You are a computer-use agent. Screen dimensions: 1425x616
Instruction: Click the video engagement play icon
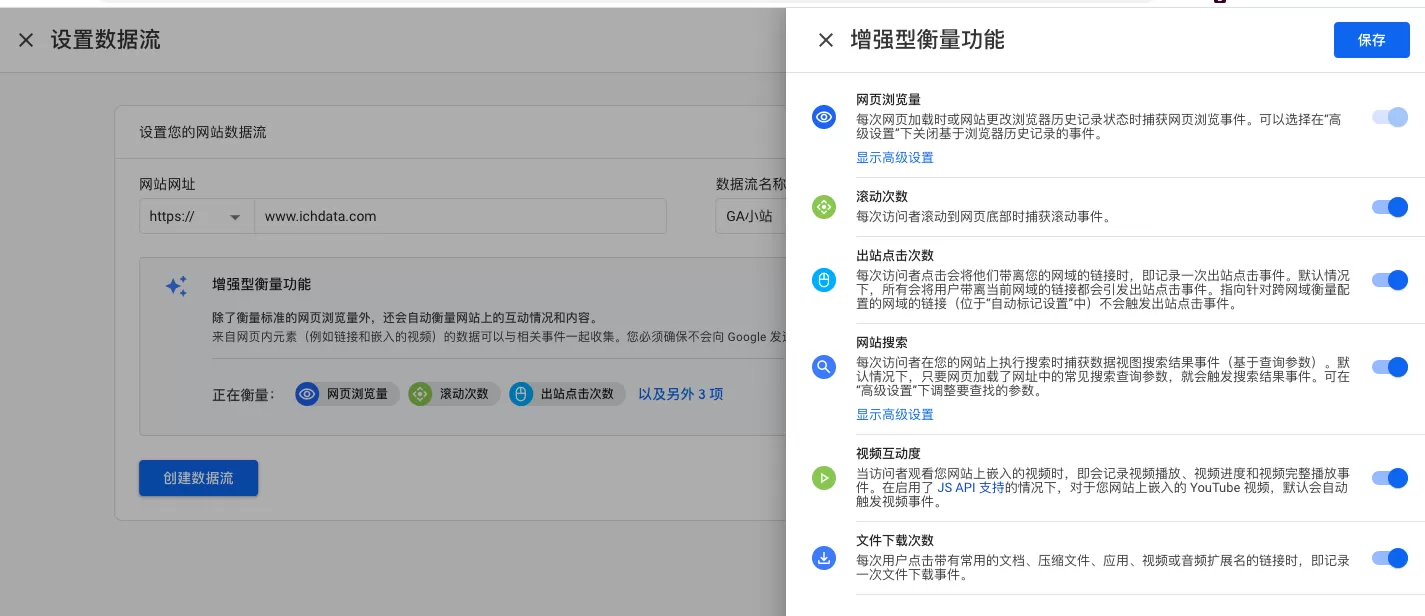[x=824, y=478]
